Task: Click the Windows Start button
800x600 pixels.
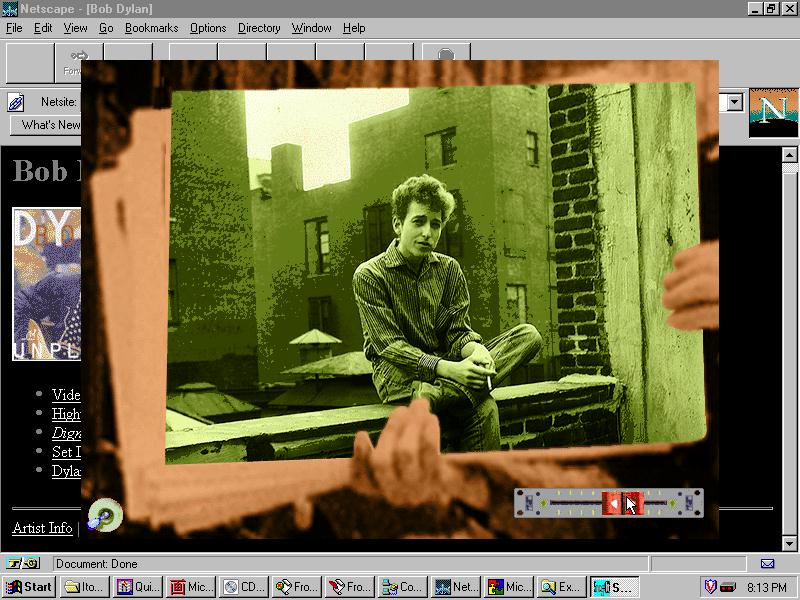Action: coord(29,587)
